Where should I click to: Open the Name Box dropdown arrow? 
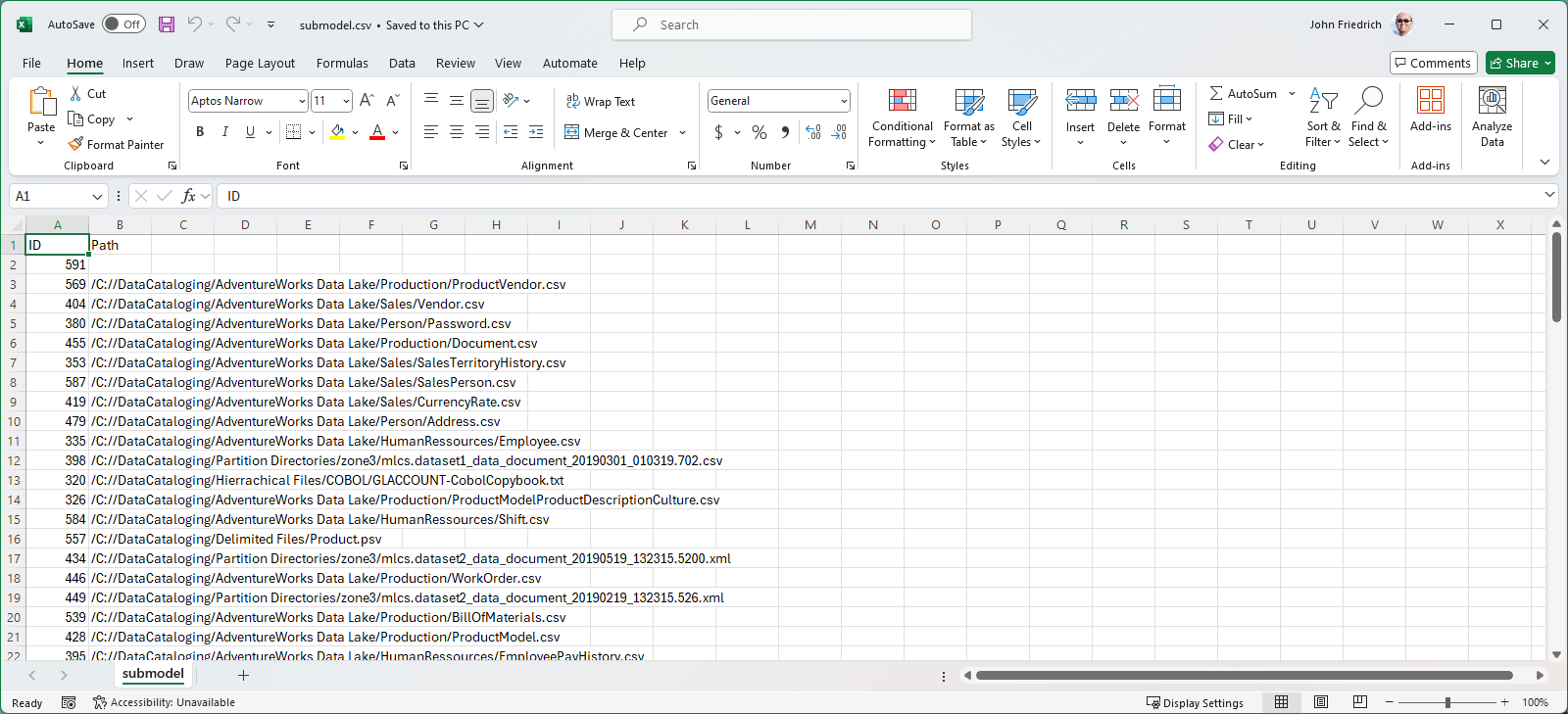pos(97,196)
